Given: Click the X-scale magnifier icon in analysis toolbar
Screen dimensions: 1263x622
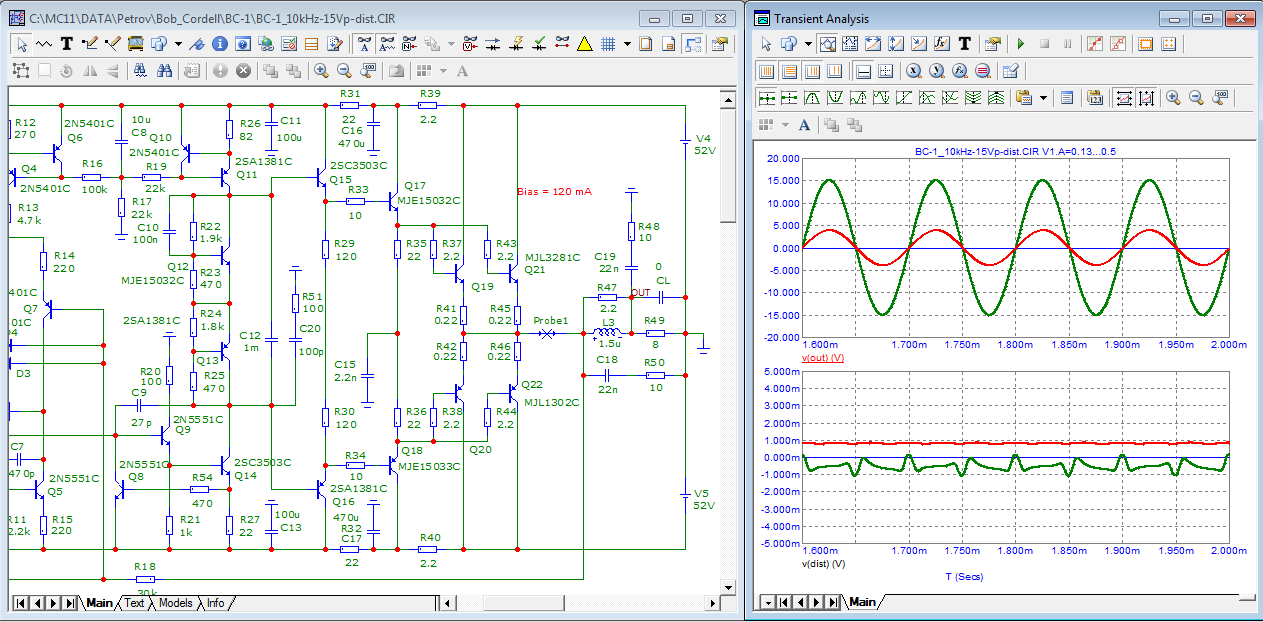Looking at the screenshot, I should (x=914, y=71).
